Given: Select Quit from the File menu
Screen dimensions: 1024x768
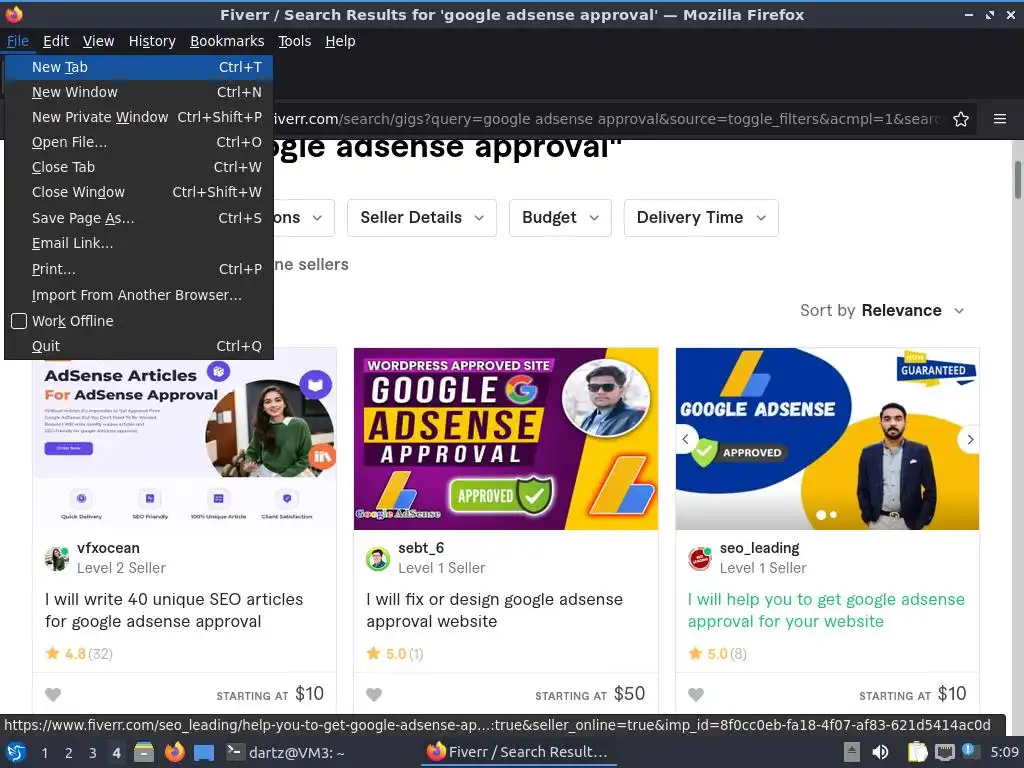Looking at the screenshot, I should (138, 346).
